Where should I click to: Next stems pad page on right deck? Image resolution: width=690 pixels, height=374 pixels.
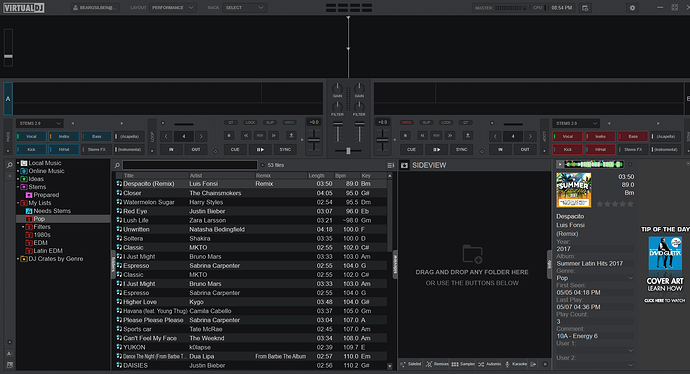pyautogui.click(x=658, y=124)
